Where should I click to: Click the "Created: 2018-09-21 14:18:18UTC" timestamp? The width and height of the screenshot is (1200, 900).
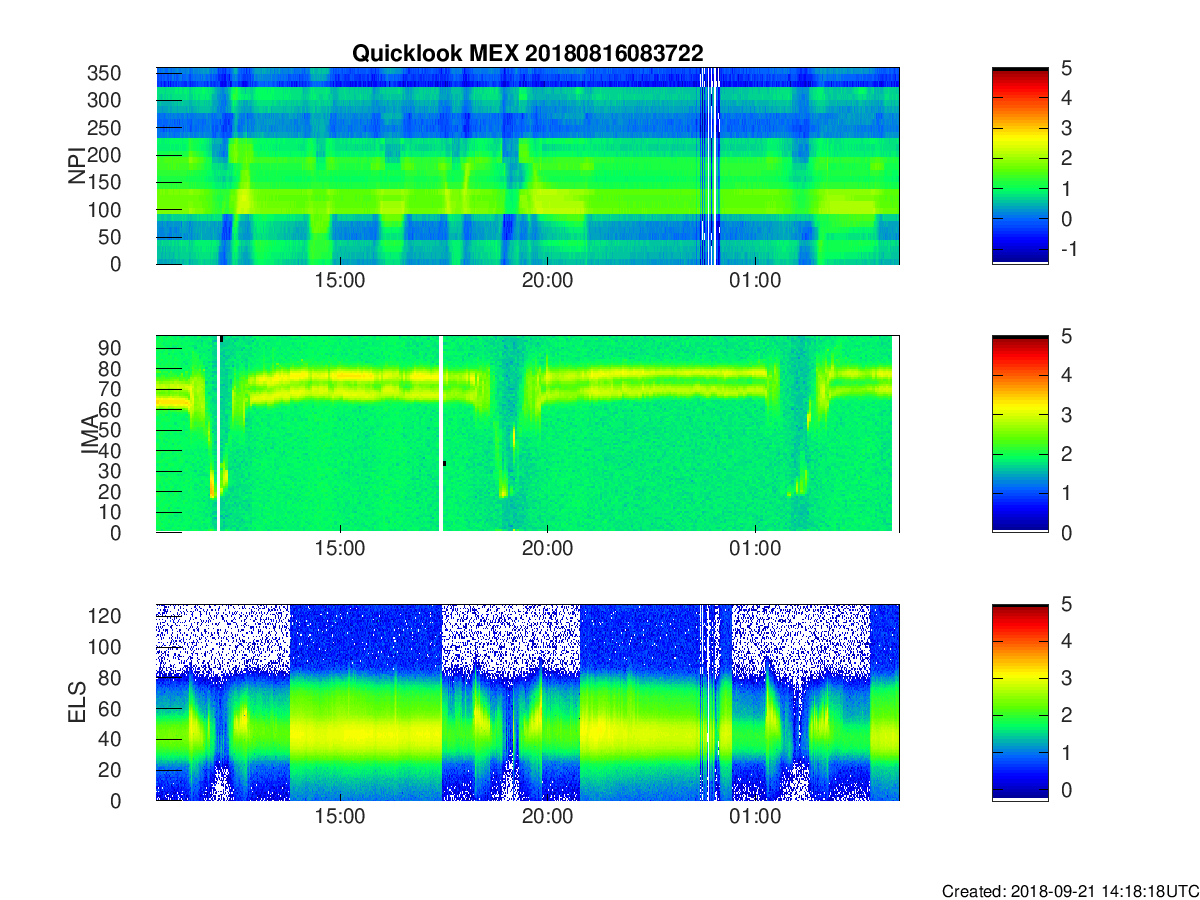click(1070, 891)
